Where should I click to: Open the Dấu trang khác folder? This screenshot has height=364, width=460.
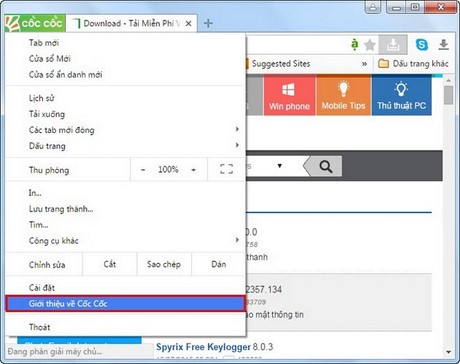click(x=413, y=63)
